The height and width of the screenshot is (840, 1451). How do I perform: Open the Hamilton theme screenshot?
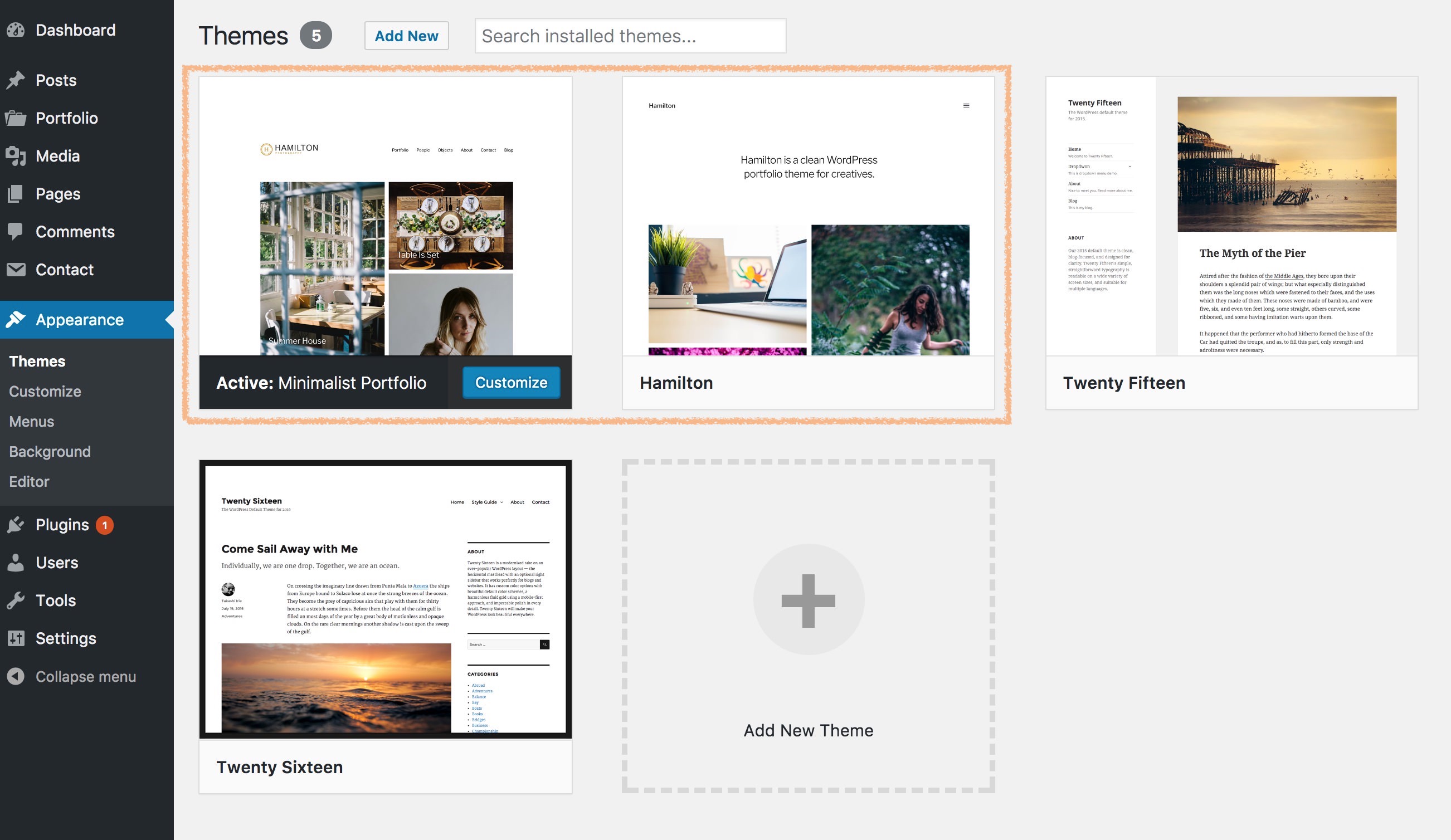809,216
